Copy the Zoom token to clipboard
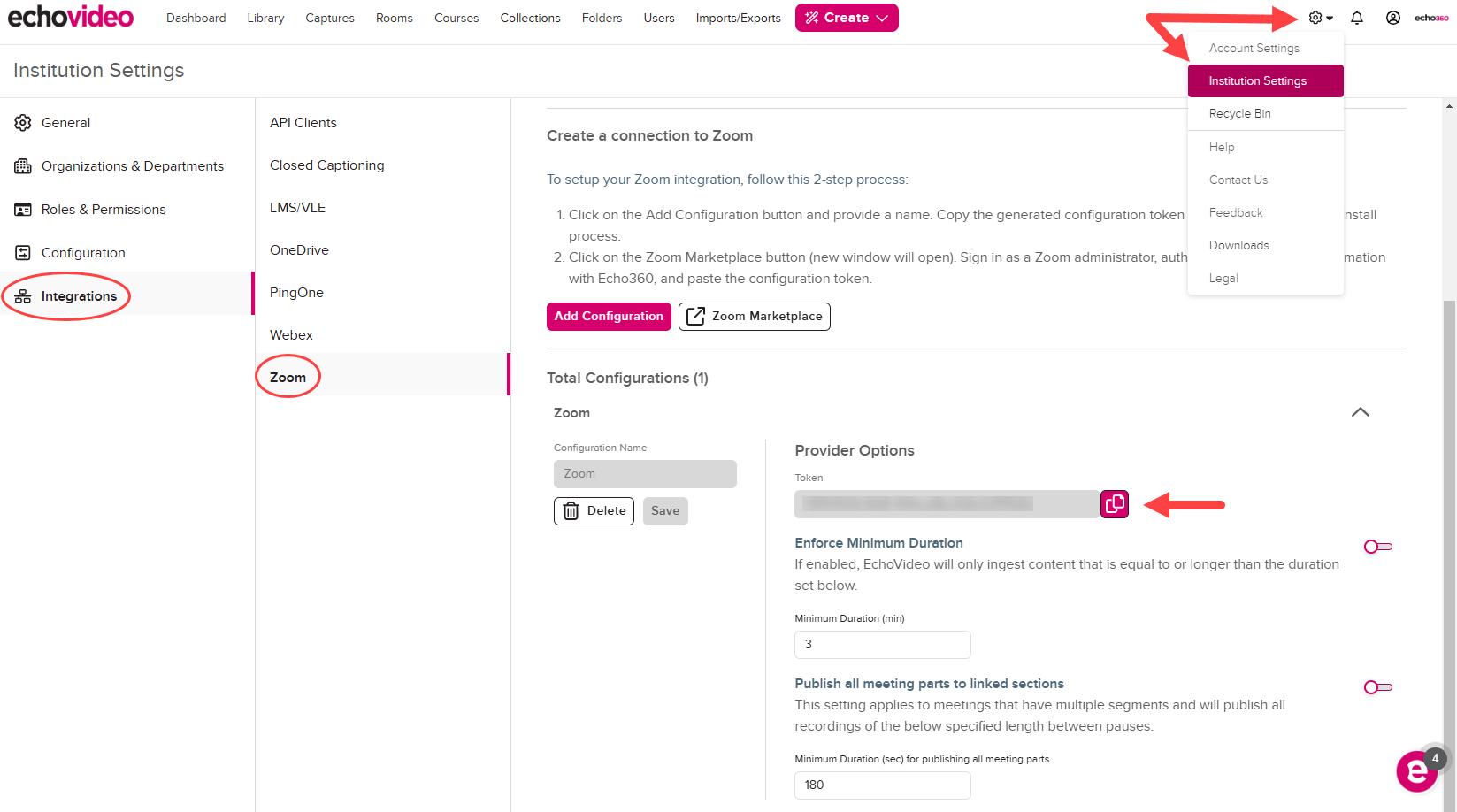Viewport: 1457px width, 812px height. [1115, 504]
